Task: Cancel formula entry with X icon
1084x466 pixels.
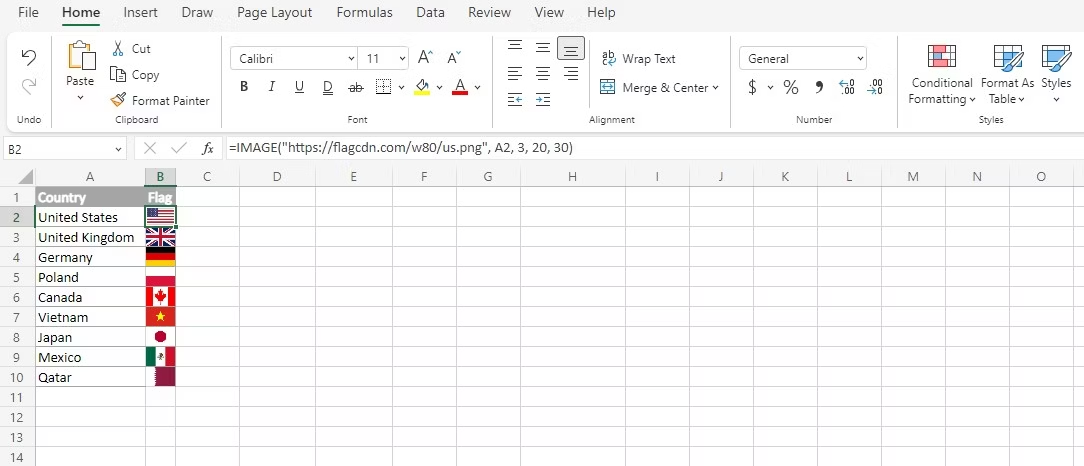Action: tap(150, 148)
